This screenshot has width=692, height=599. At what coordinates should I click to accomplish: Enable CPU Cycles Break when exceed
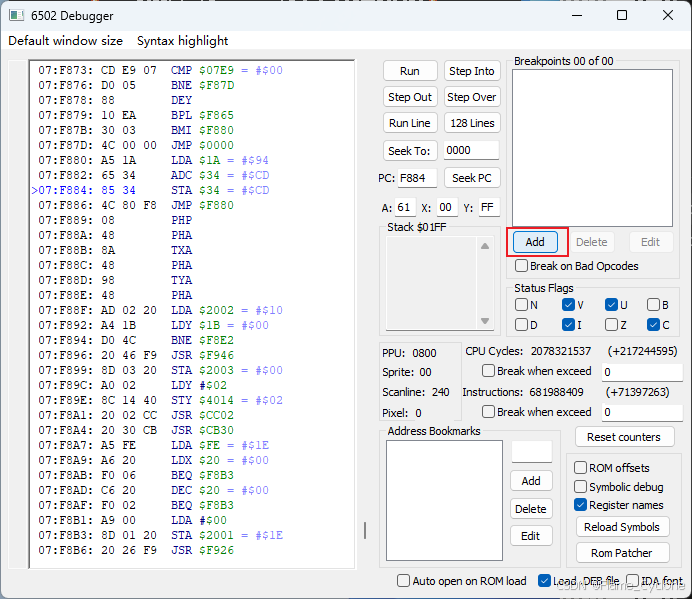(x=489, y=371)
